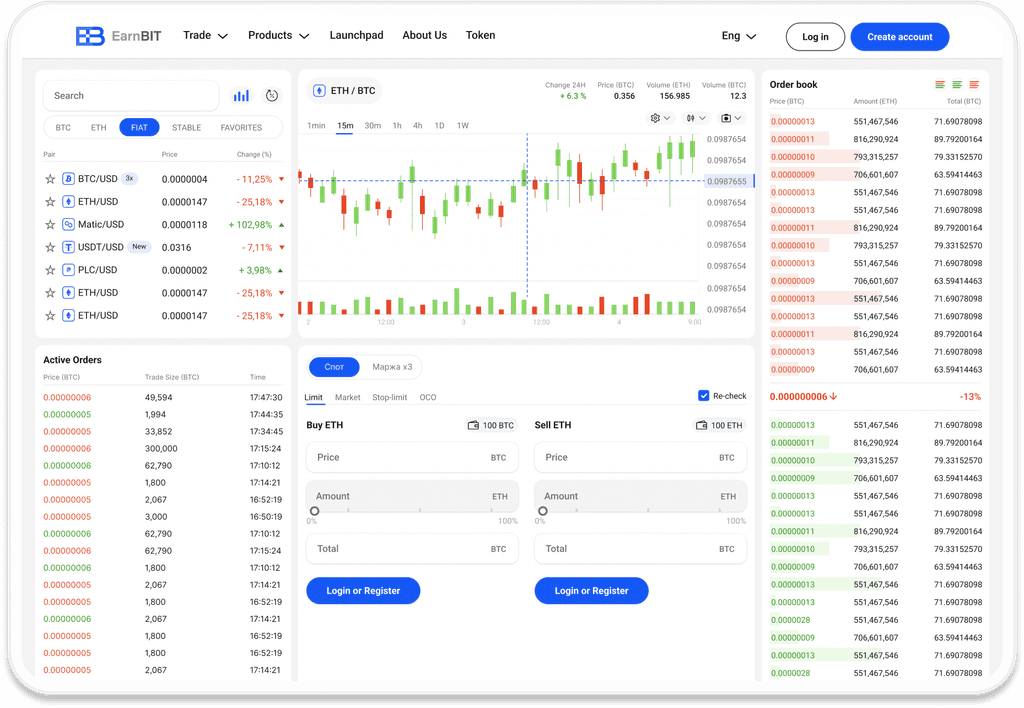Expand chevron next to chart settings gear
Viewport: 1024px width, 708px height.
coord(667,118)
